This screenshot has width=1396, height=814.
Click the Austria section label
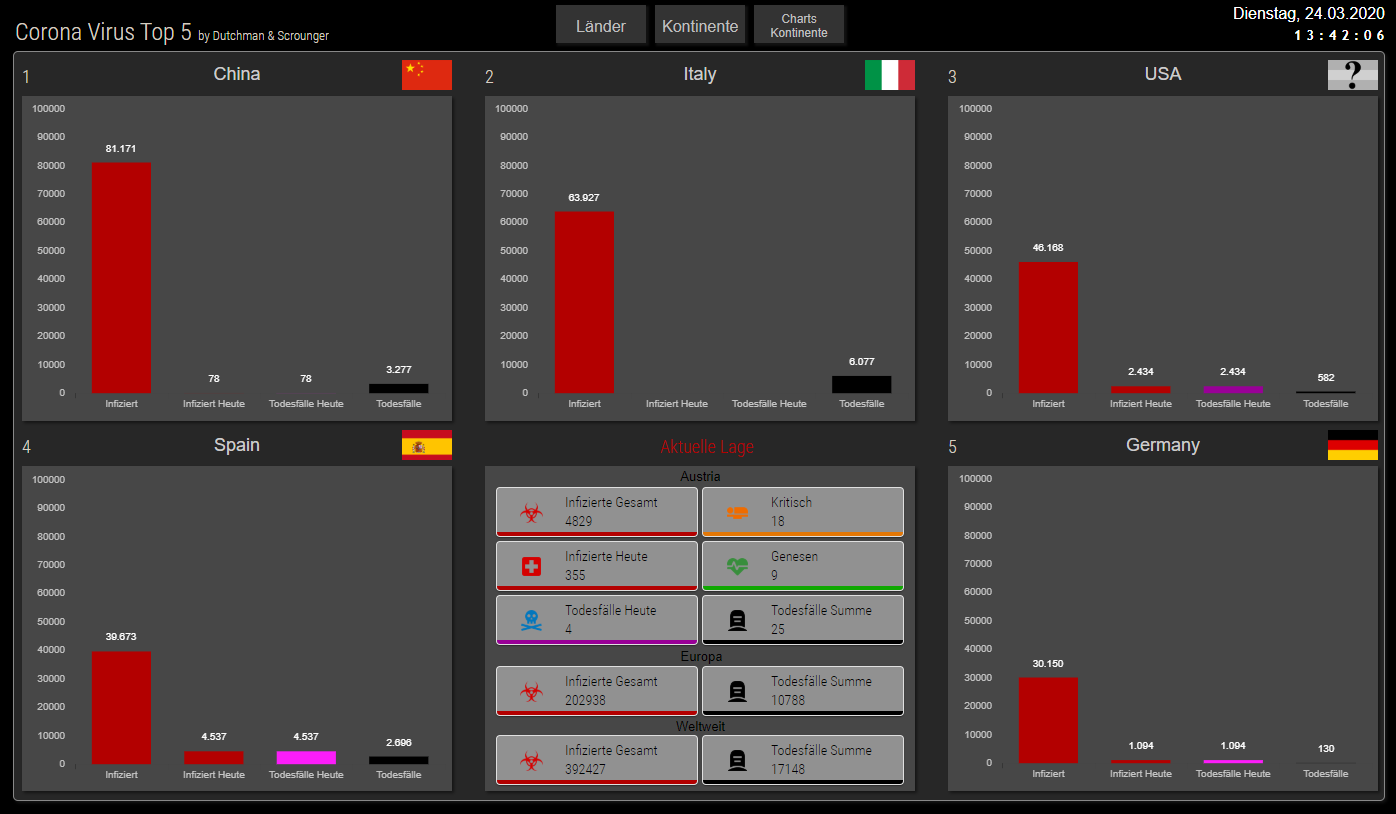[700, 477]
